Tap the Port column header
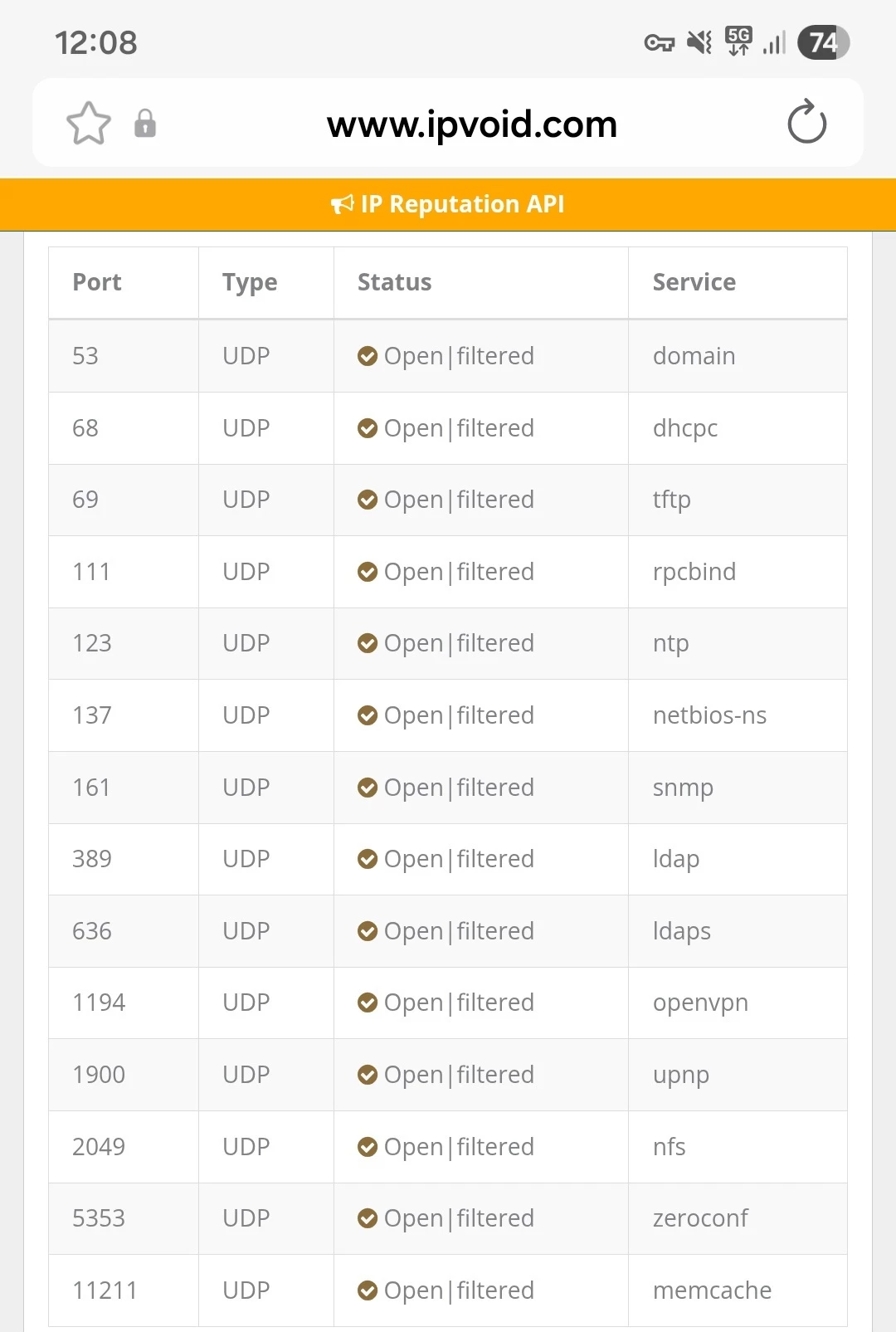The width and height of the screenshot is (896, 1332). pos(97,282)
